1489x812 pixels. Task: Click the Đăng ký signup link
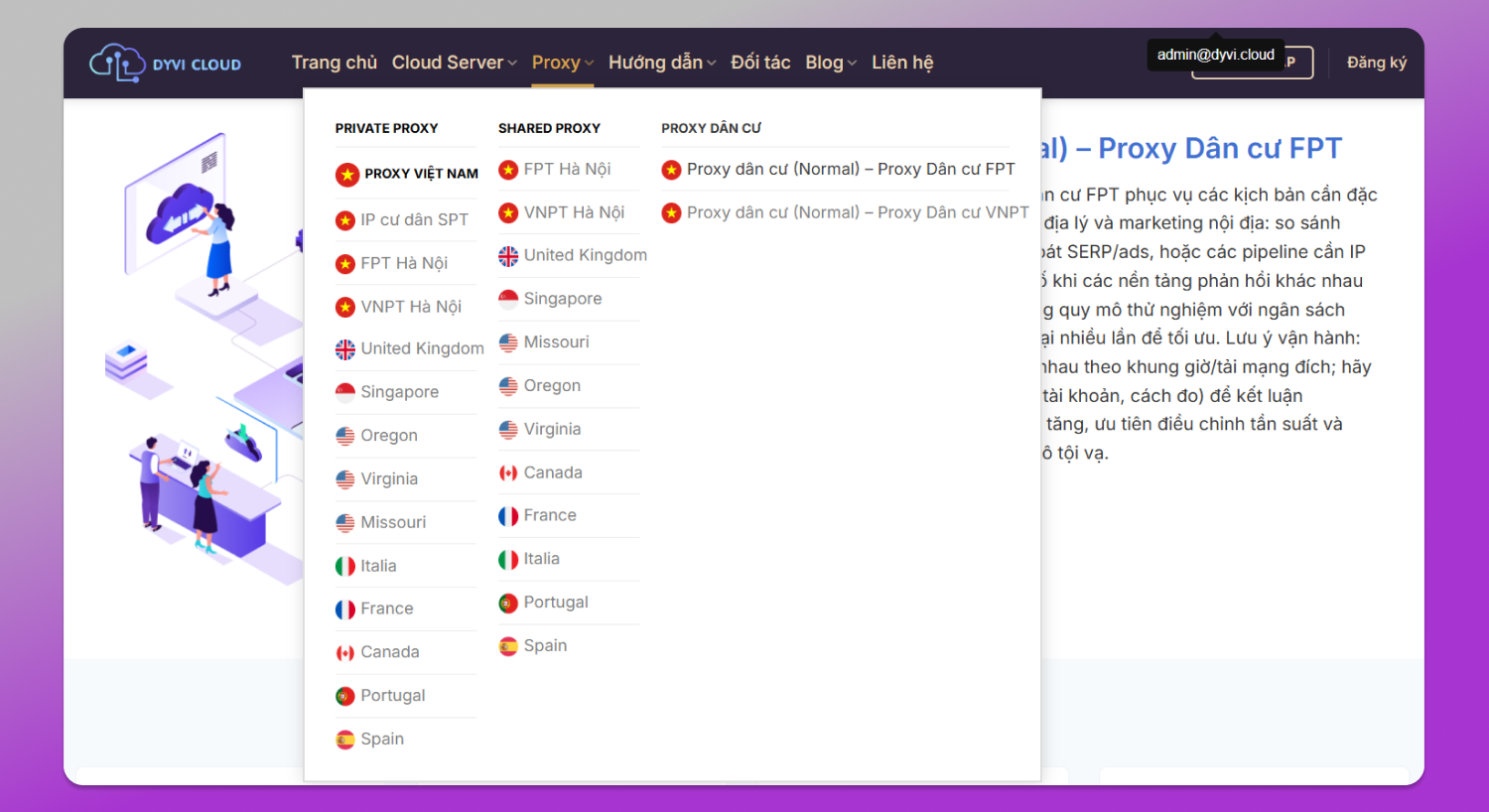click(1377, 63)
